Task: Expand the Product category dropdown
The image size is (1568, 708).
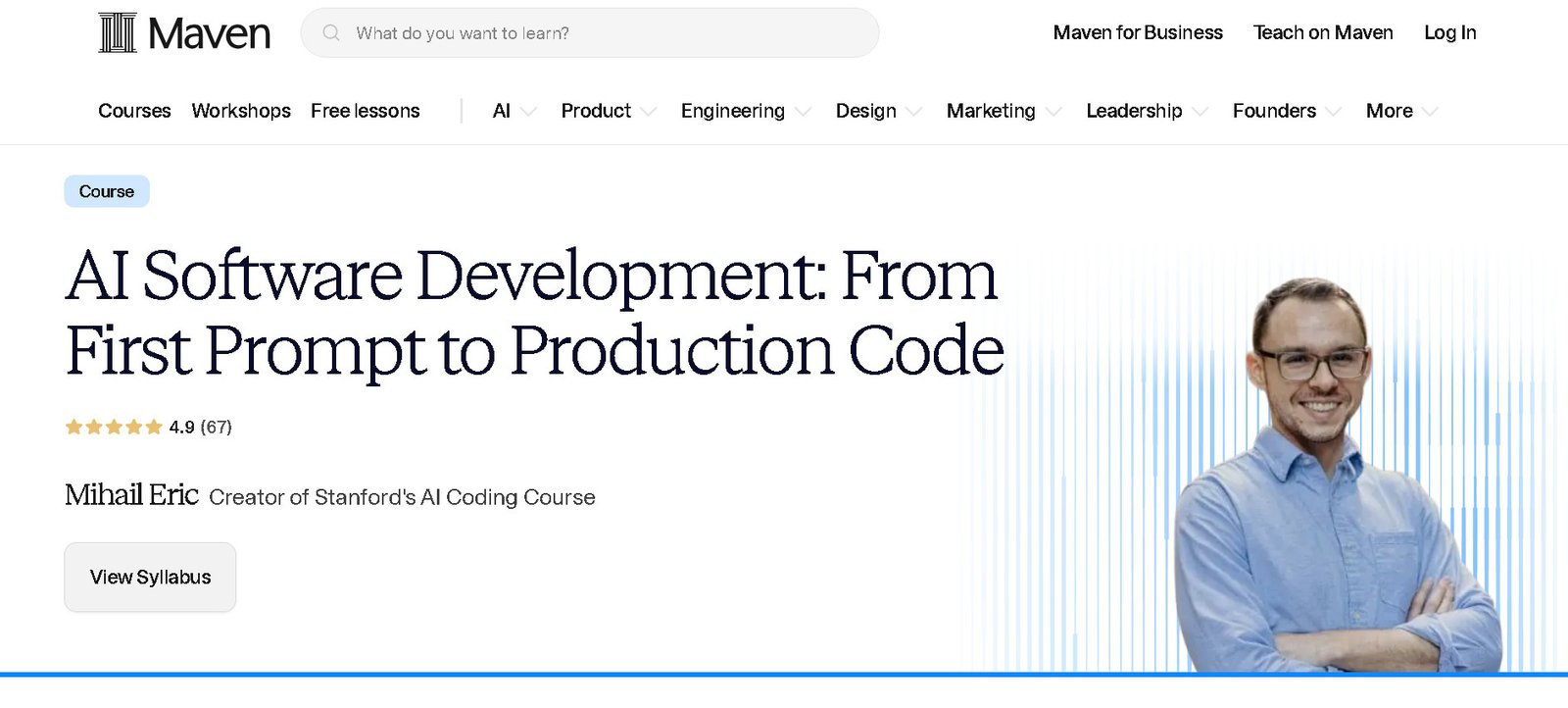Action: 609,111
